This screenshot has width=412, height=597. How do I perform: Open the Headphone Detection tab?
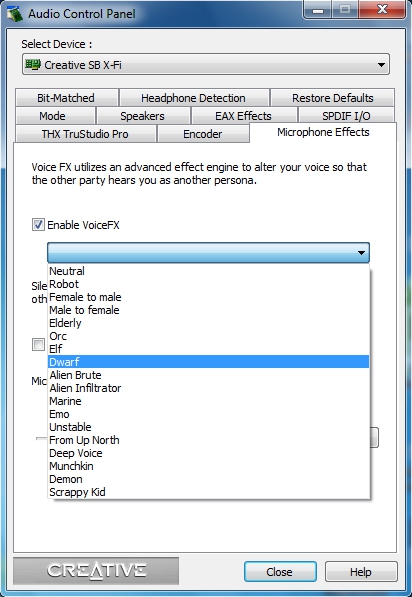coord(193,98)
